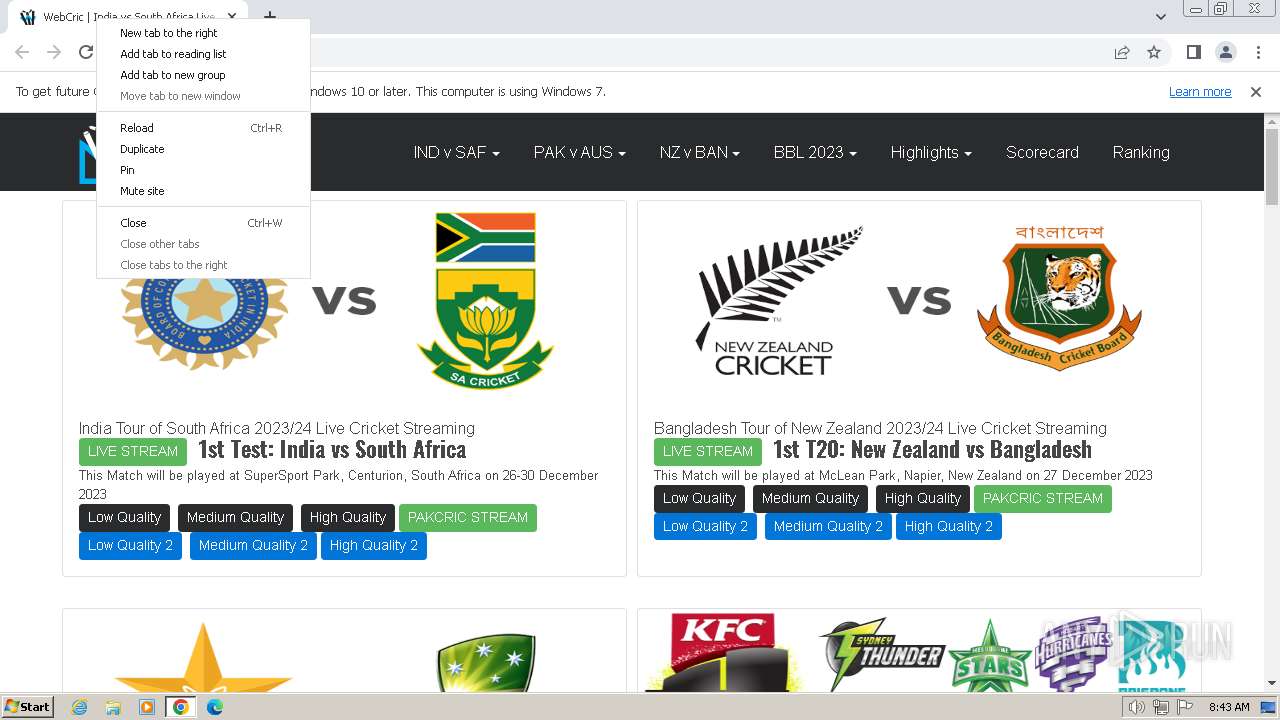Click Medium Quality 2 for India match
Screen dimensions: 1280x720
coord(253,545)
